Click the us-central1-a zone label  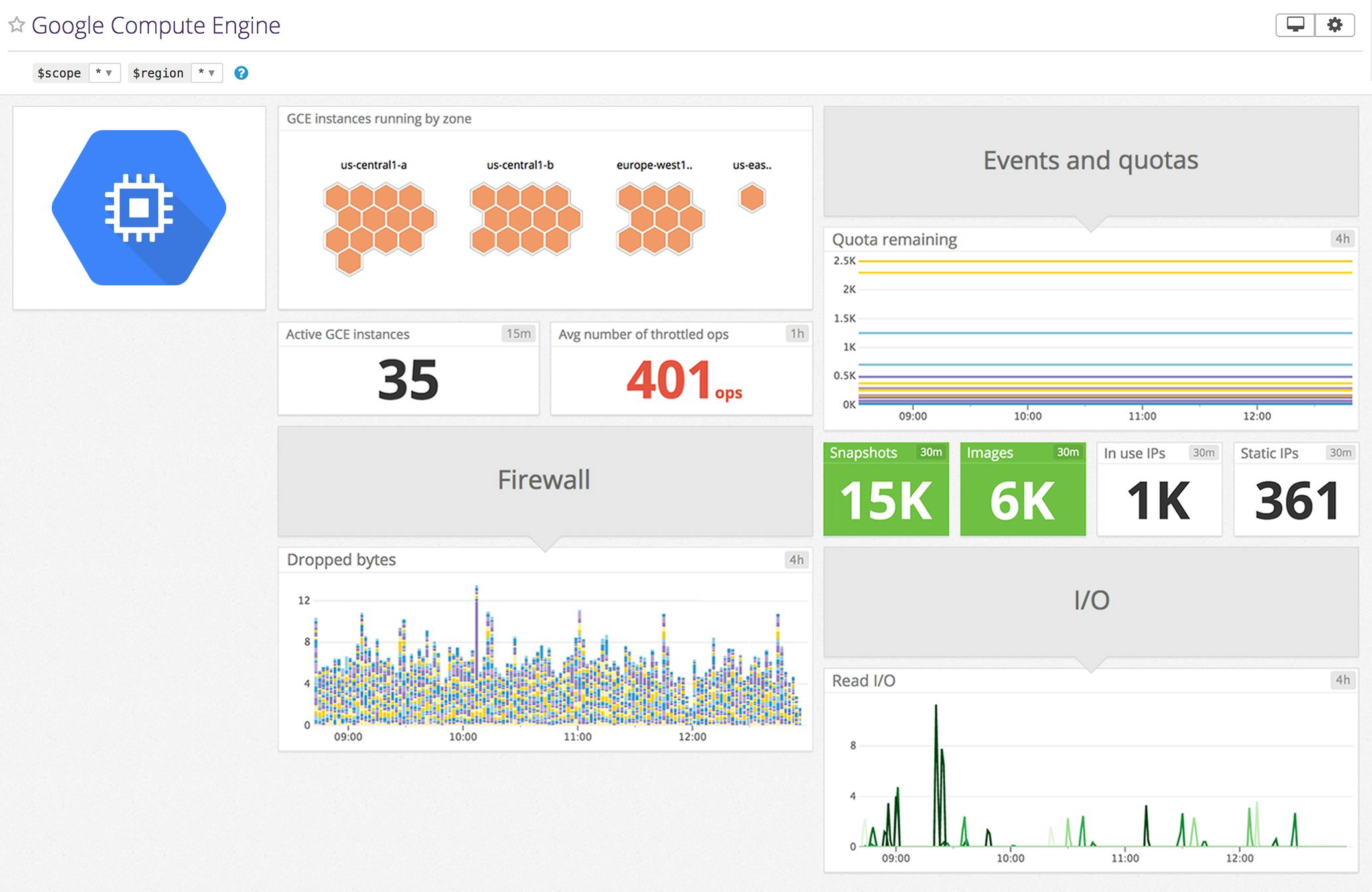pyautogui.click(x=374, y=165)
